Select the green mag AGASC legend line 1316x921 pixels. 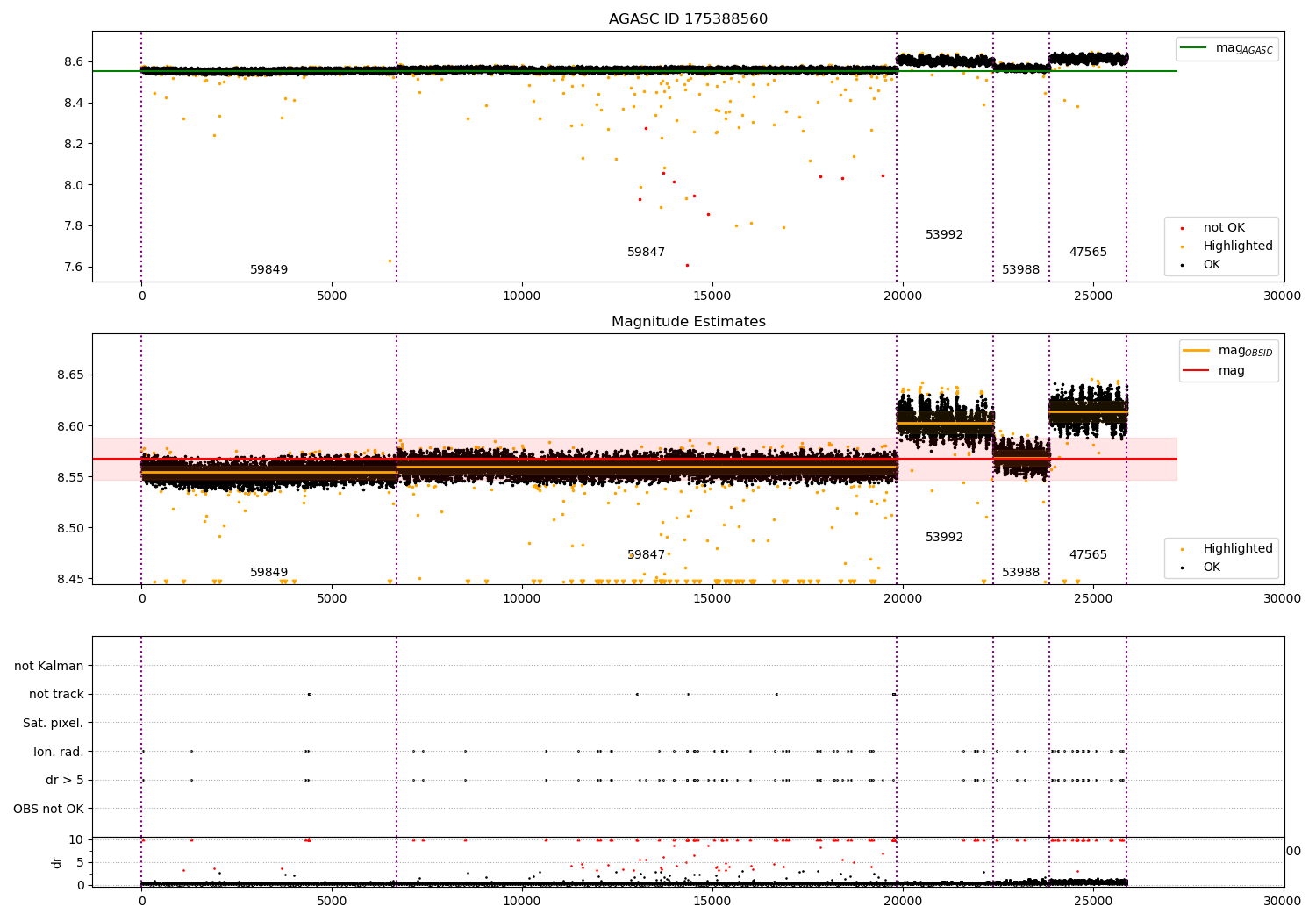[1193, 48]
